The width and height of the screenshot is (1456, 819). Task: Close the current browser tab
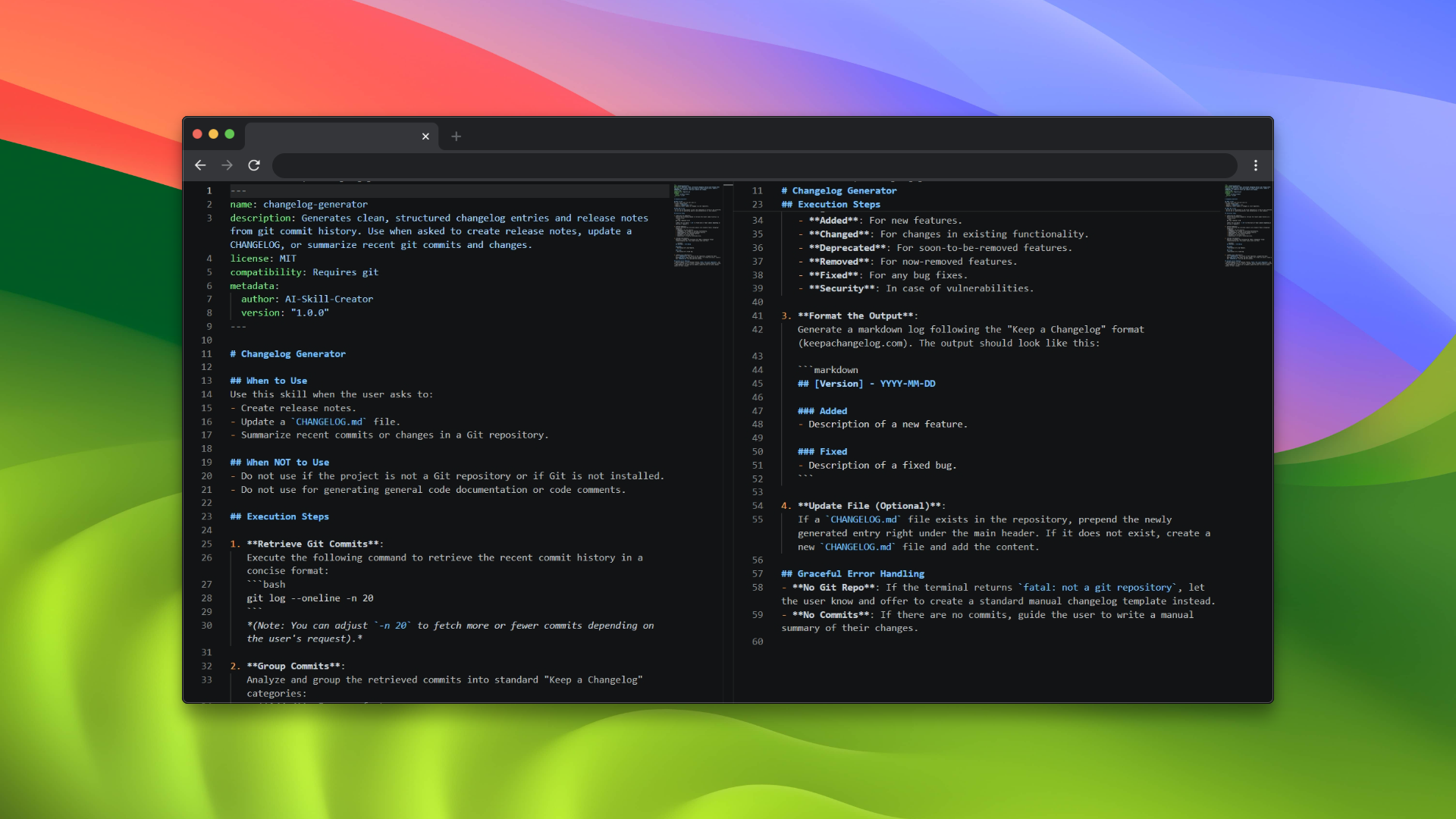click(x=425, y=136)
